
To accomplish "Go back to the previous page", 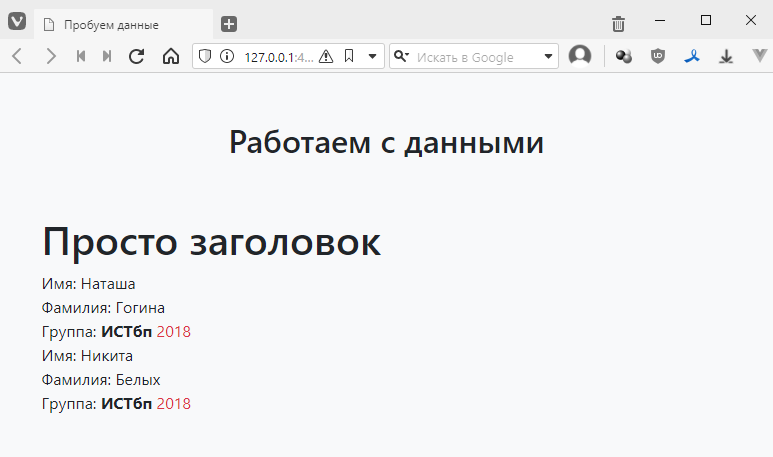I will (x=17, y=57).
